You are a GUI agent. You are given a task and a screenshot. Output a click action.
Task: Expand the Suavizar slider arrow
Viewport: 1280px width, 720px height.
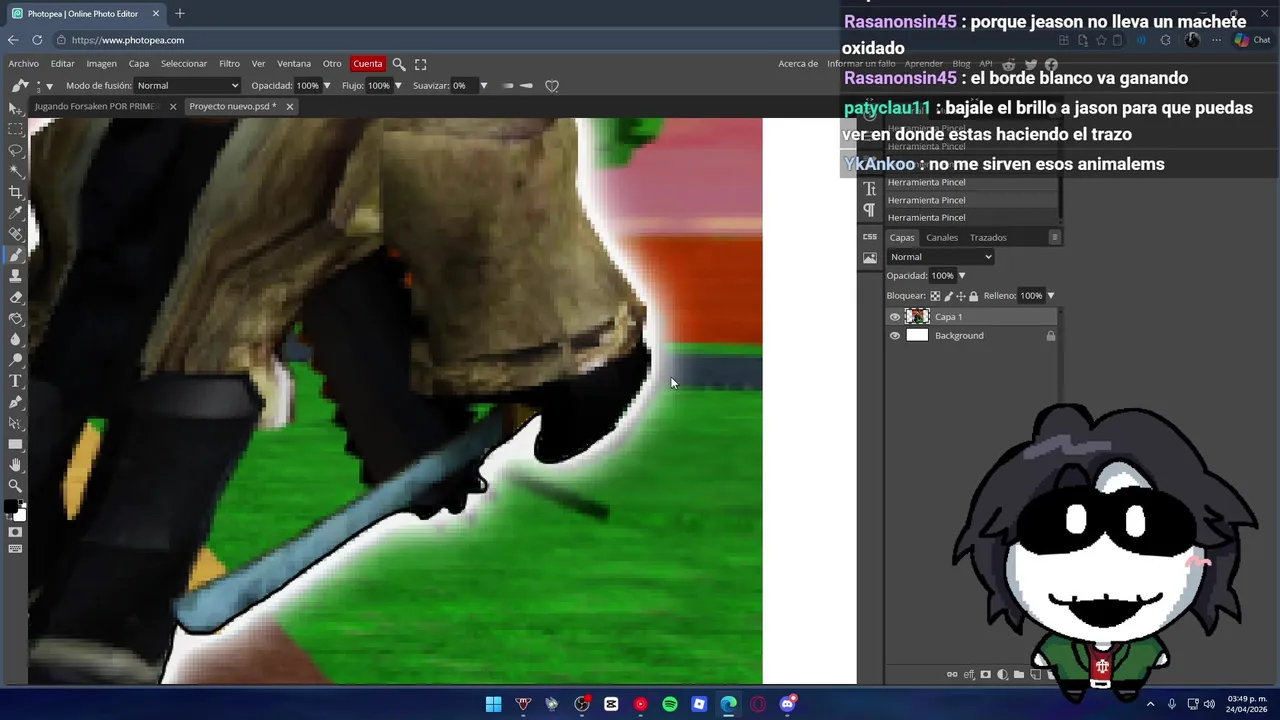click(x=484, y=86)
